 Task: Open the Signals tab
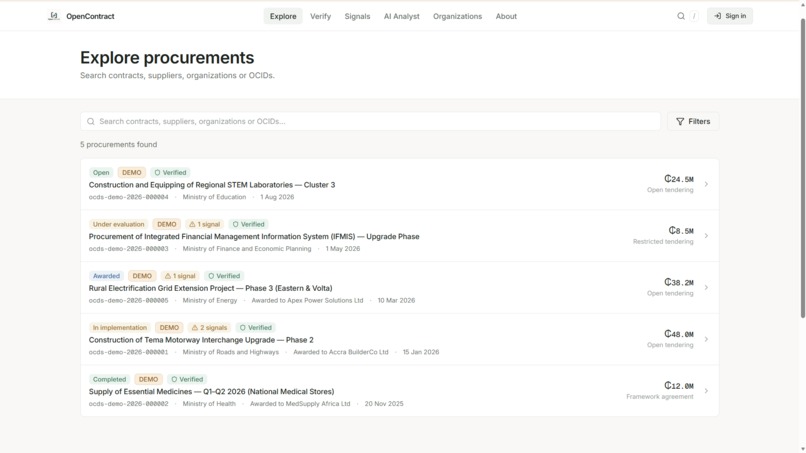pos(357,16)
